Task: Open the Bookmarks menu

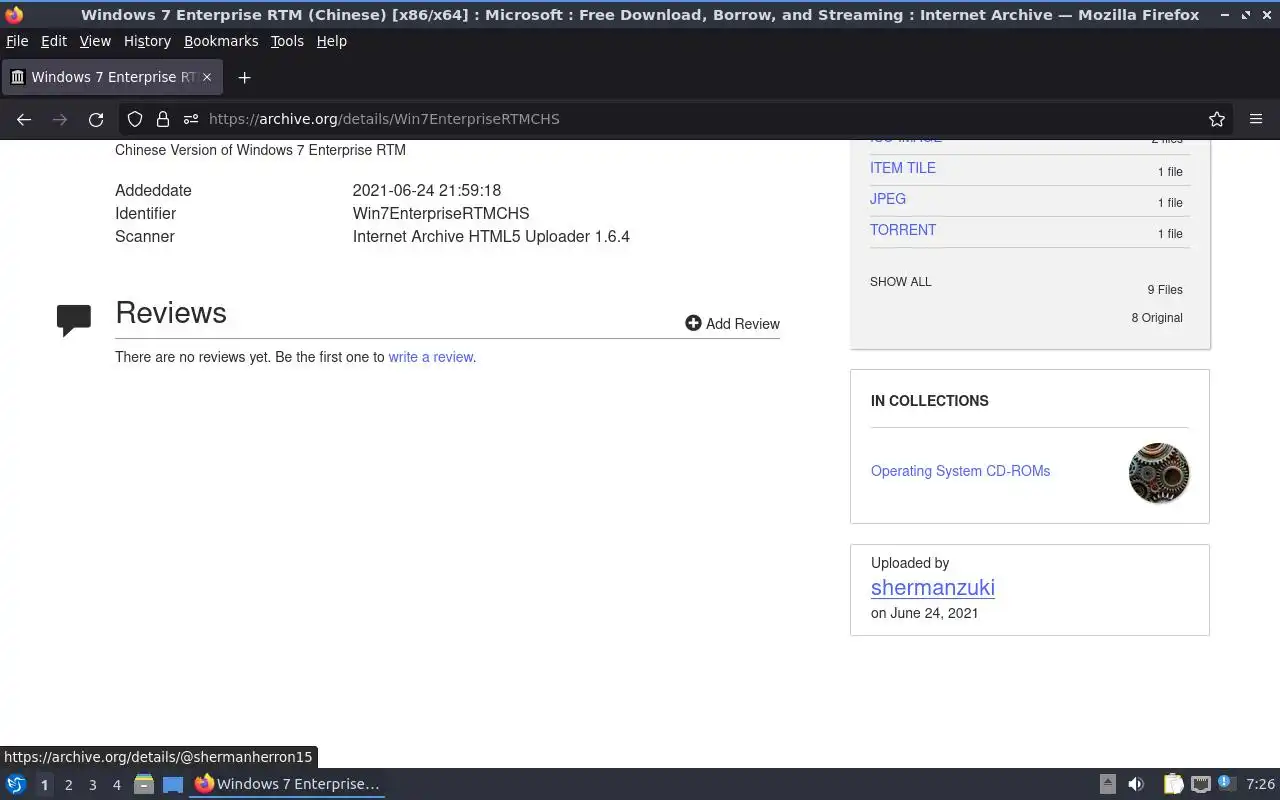Action: coord(221,41)
